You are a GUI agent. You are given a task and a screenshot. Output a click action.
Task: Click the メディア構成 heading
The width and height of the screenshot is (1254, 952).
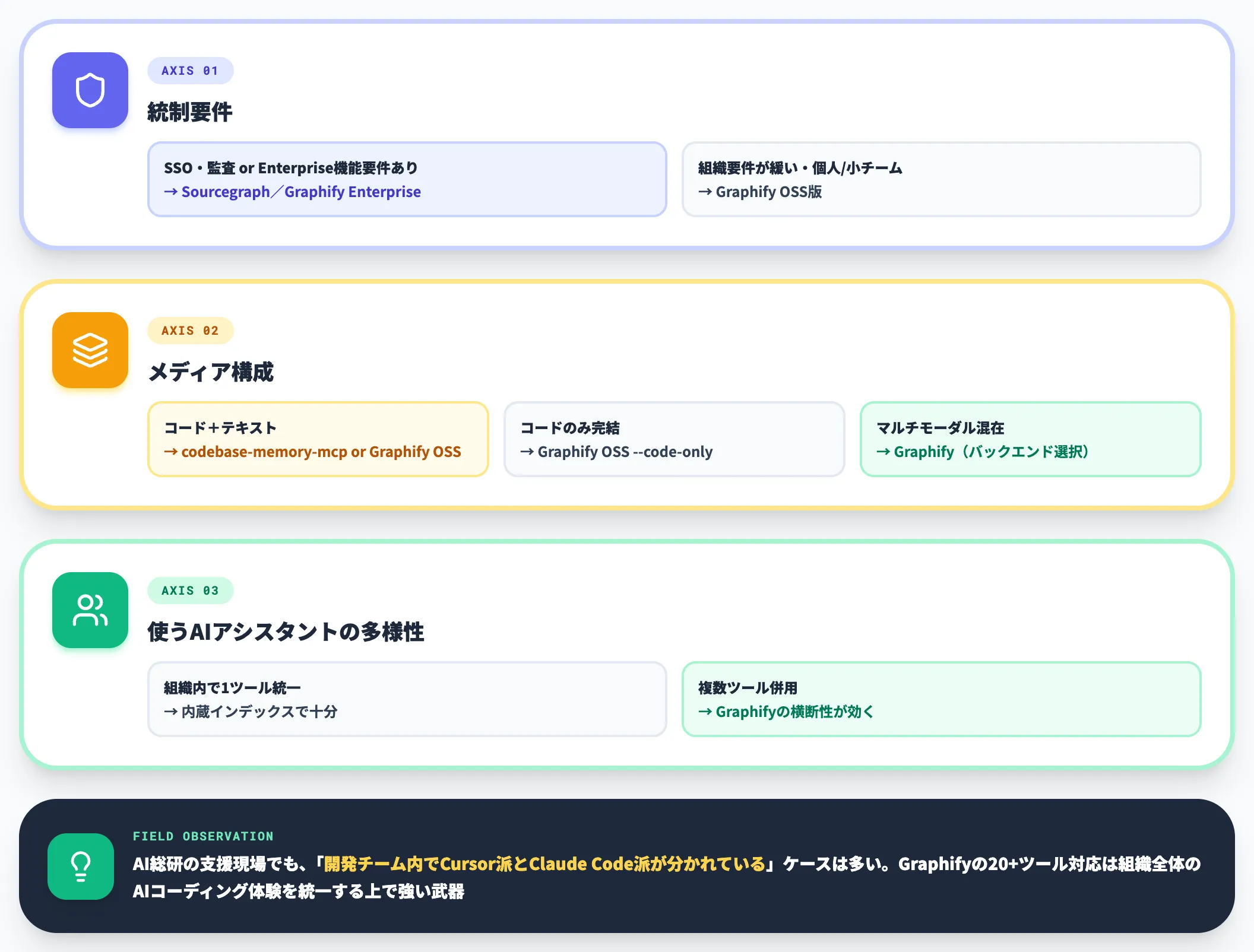[x=211, y=372]
